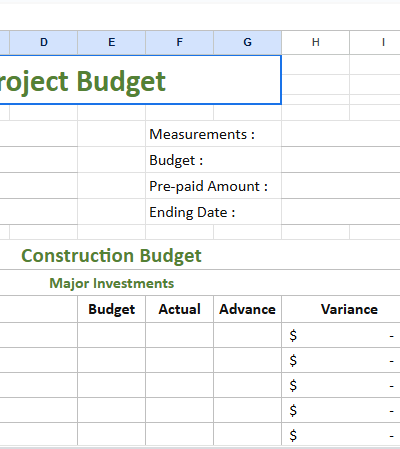Click the Advance column header cell

(248, 309)
